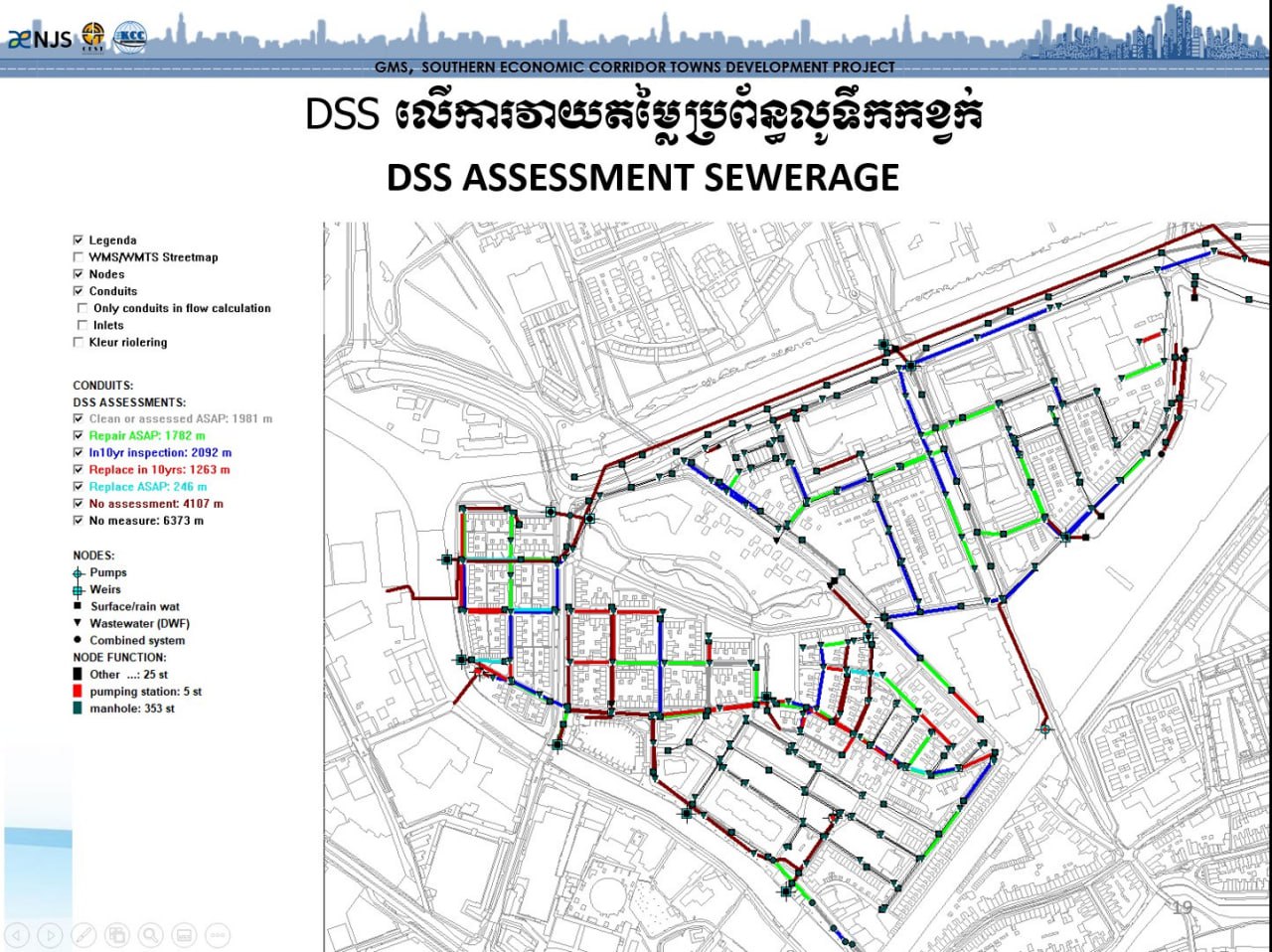1272x952 pixels.
Task: Click the 'DSS ASSESSMENTS:' heading
Action: tap(129, 402)
